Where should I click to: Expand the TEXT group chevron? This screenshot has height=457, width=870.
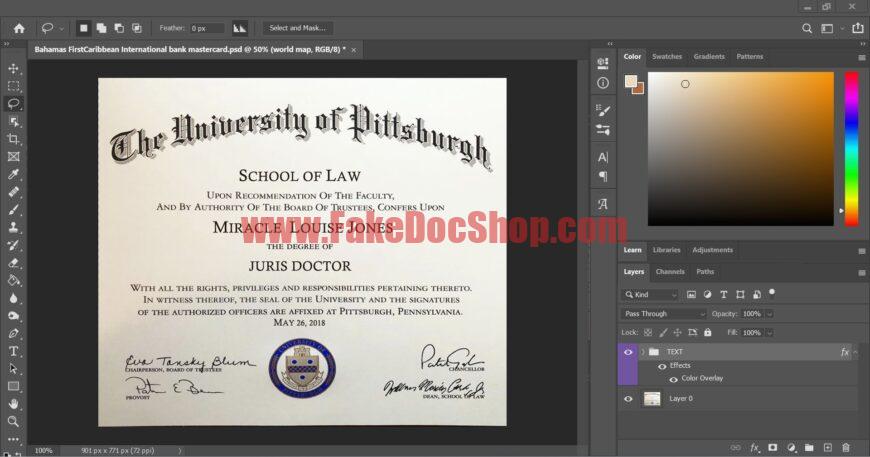tap(643, 352)
